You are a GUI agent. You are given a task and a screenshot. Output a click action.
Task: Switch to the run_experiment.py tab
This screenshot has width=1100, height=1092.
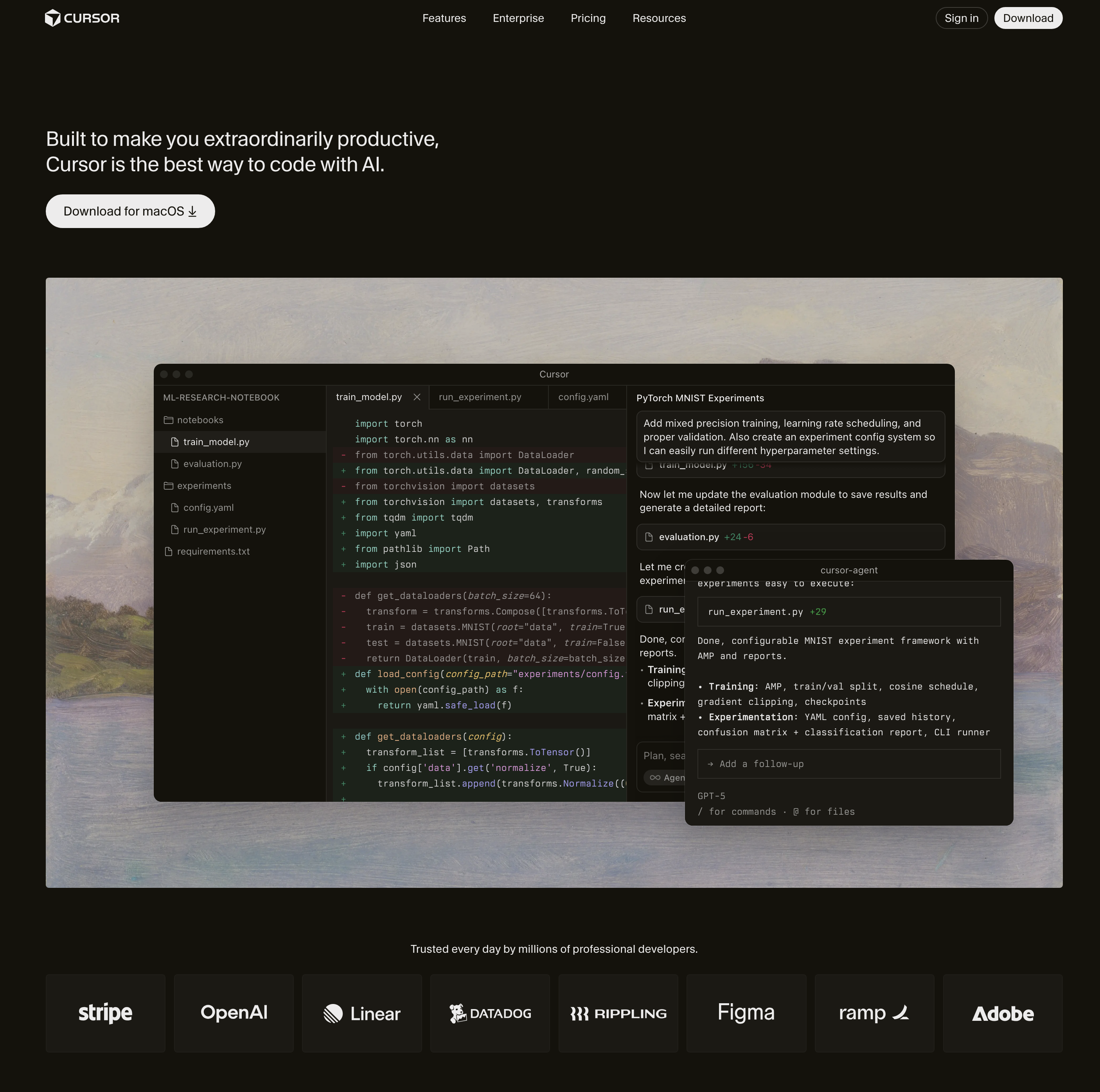click(480, 397)
